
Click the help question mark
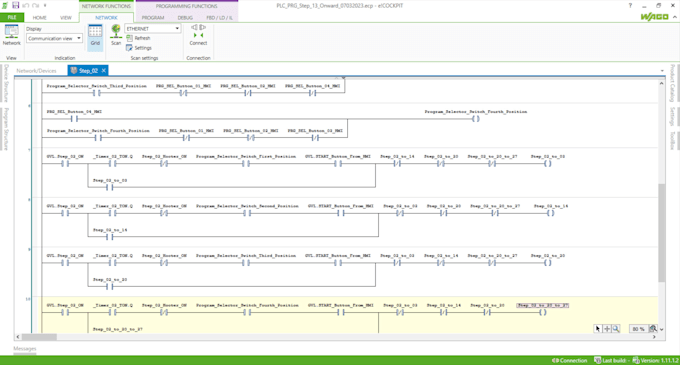point(630,6)
